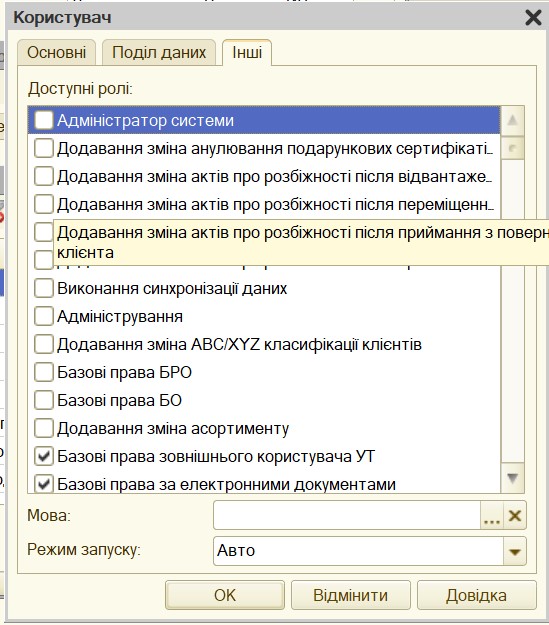Tick the Базові права БРО checkbox
The width and height of the screenshot is (549, 625).
tap(43, 372)
